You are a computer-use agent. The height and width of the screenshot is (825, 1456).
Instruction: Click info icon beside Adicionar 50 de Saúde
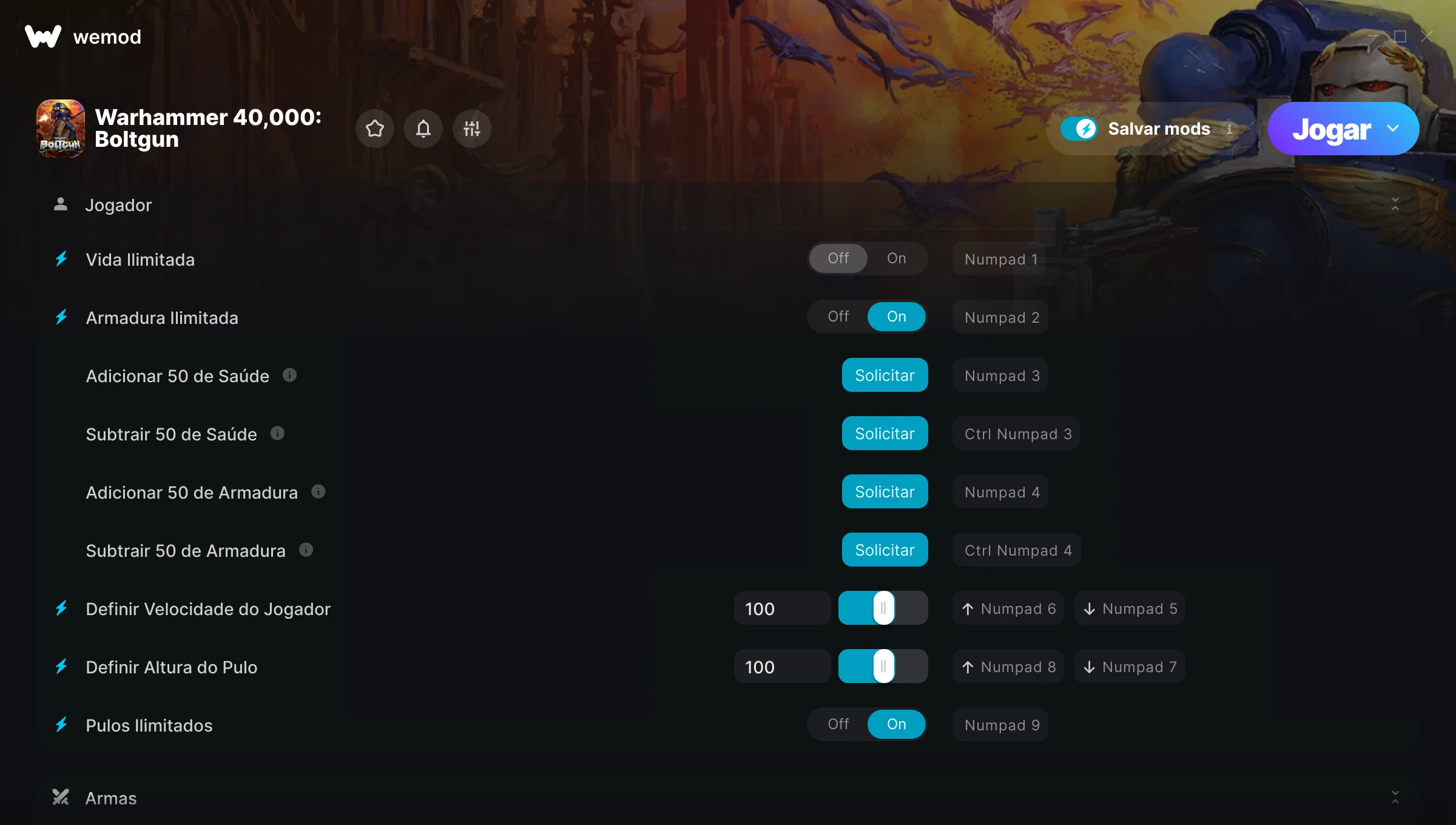pos(290,375)
